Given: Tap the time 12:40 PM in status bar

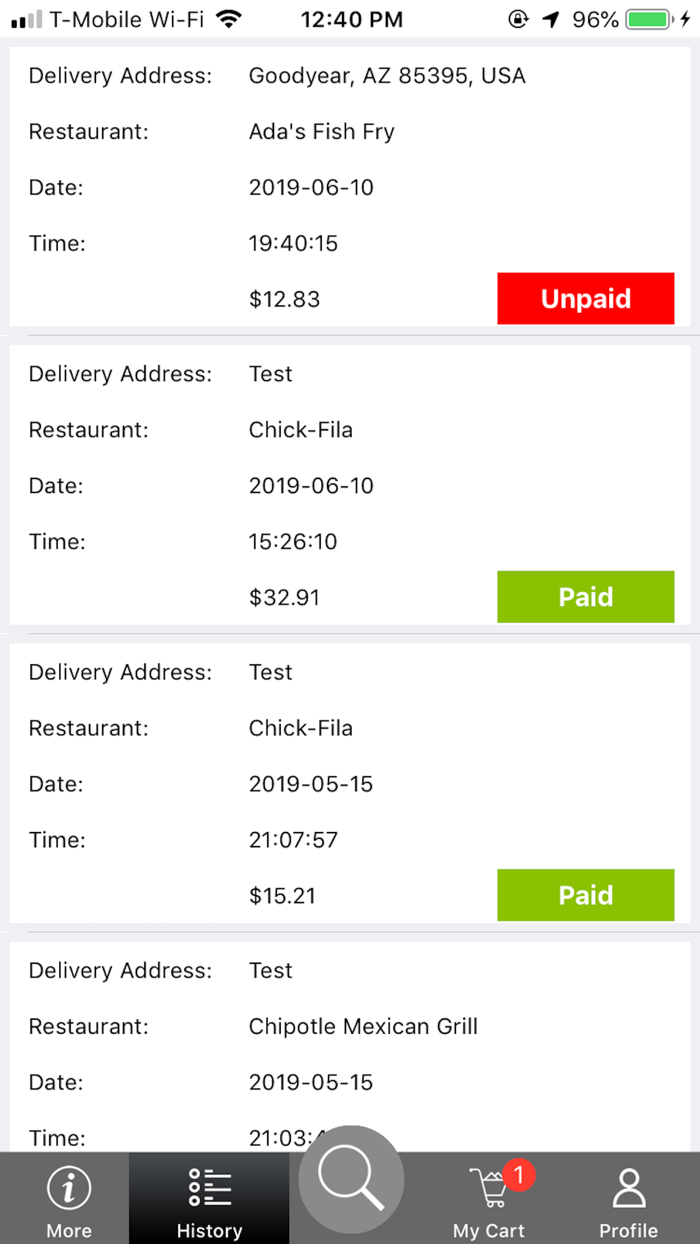Looking at the screenshot, I should pos(352,18).
